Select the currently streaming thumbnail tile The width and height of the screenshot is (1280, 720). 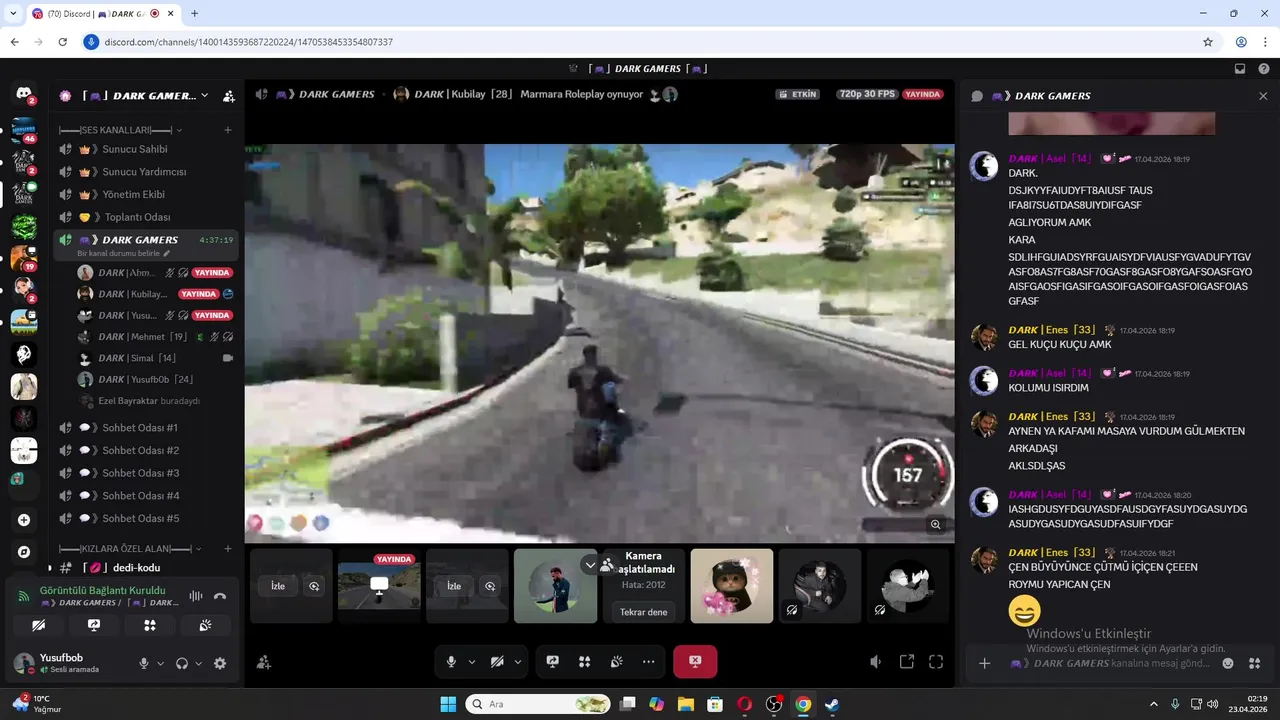[379, 586]
